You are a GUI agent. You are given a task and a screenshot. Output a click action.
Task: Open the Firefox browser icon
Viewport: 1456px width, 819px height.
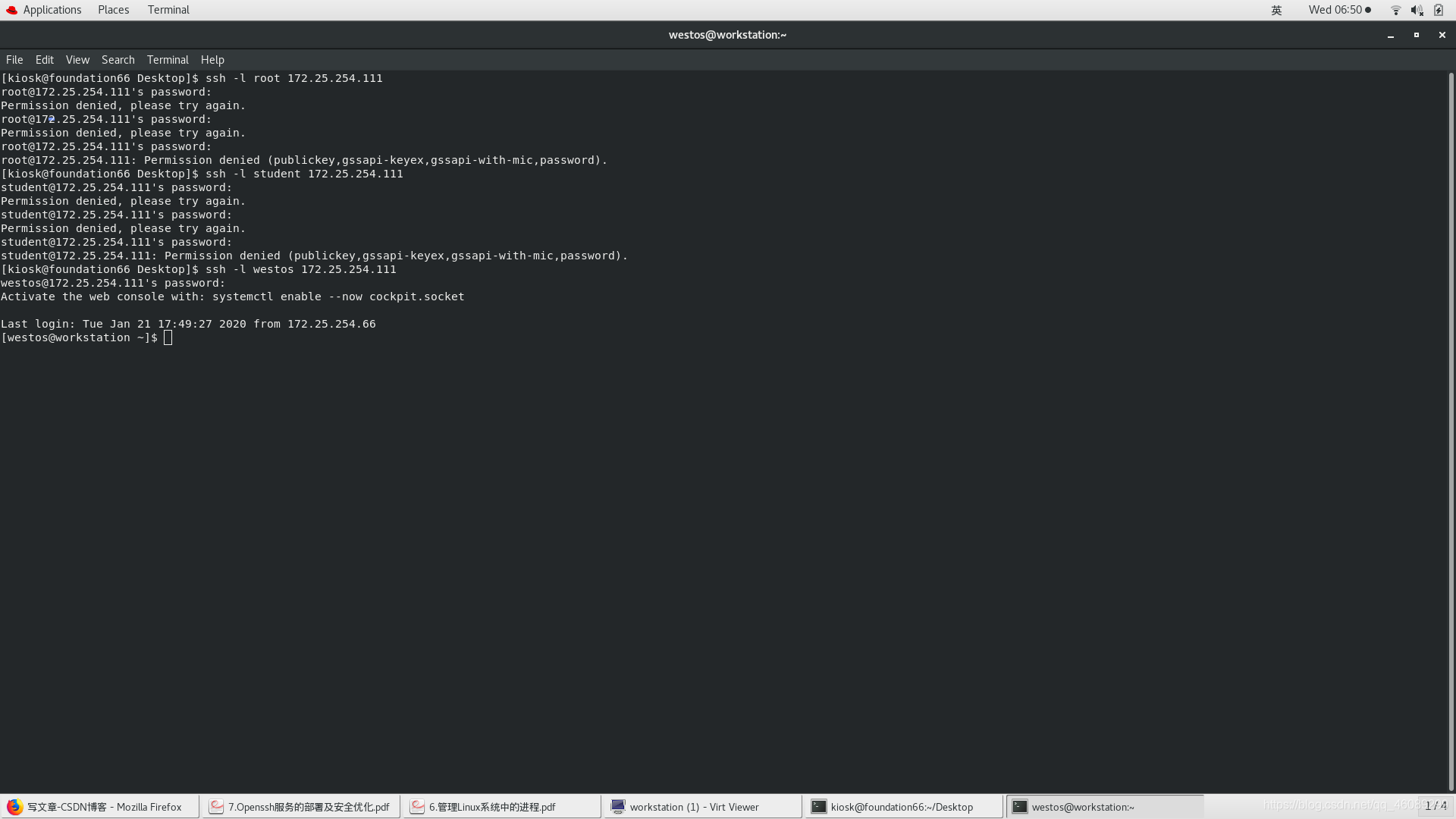click(x=14, y=806)
